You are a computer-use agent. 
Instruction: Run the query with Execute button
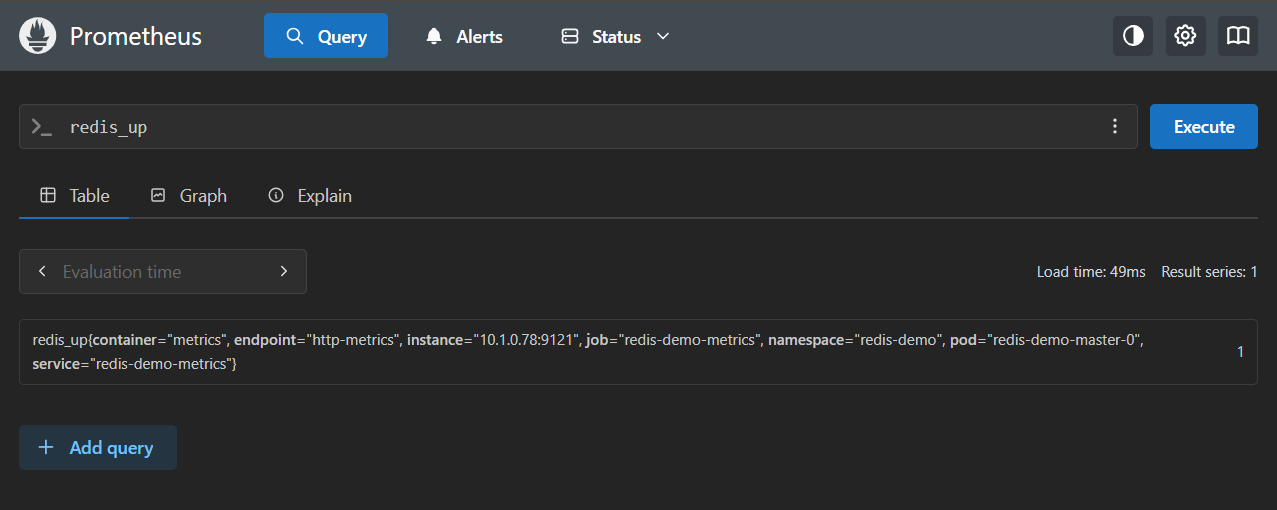coord(1204,126)
